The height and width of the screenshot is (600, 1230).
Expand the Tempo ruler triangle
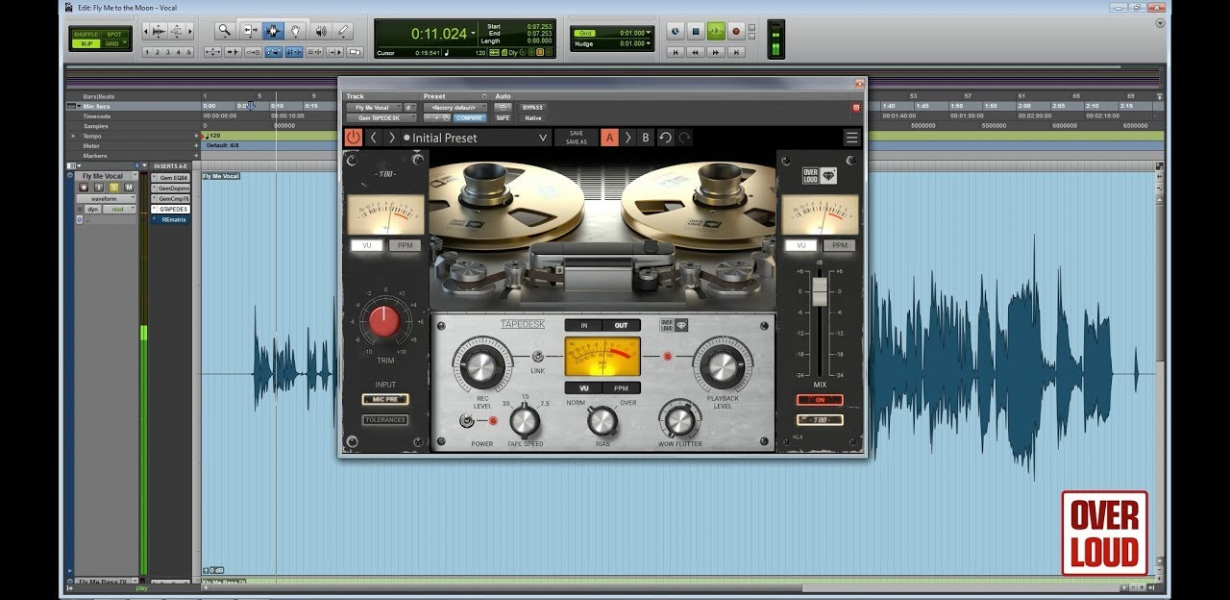pyautogui.click(x=73, y=135)
